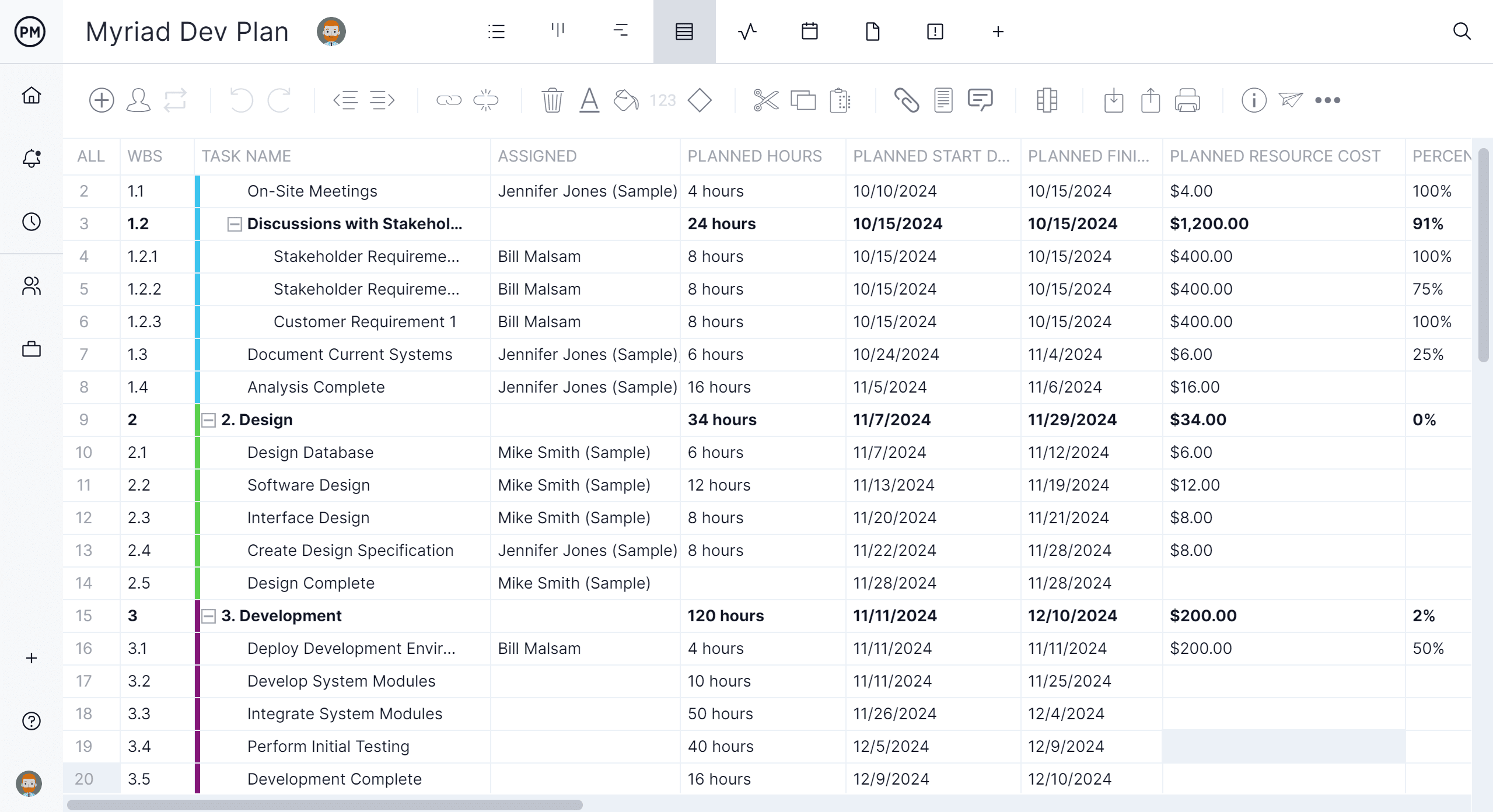
Task: Switch to the calendar view tab
Action: click(x=810, y=32)
